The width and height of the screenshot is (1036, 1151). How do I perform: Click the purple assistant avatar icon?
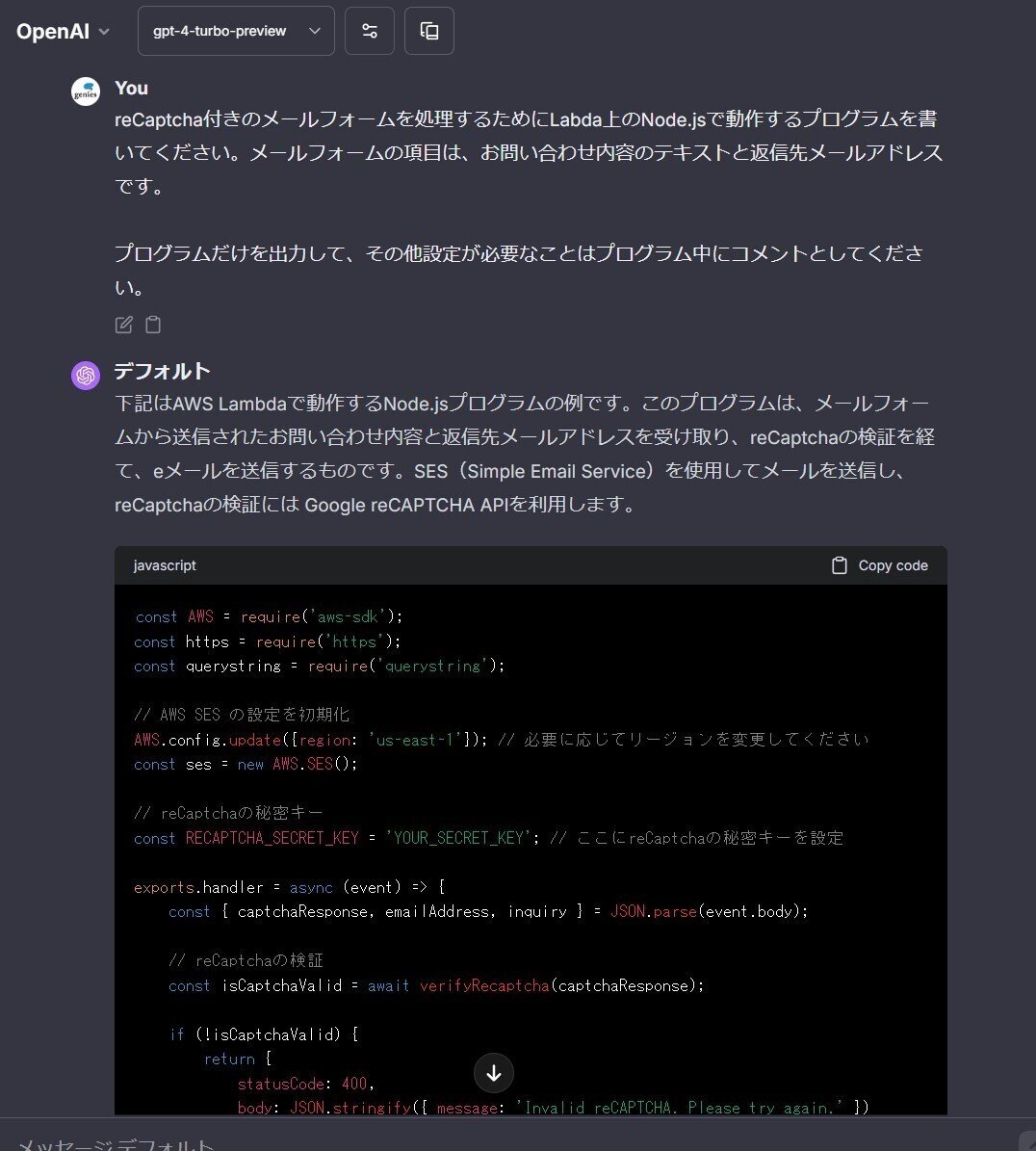pyautogui.click(x=85, y=376)
